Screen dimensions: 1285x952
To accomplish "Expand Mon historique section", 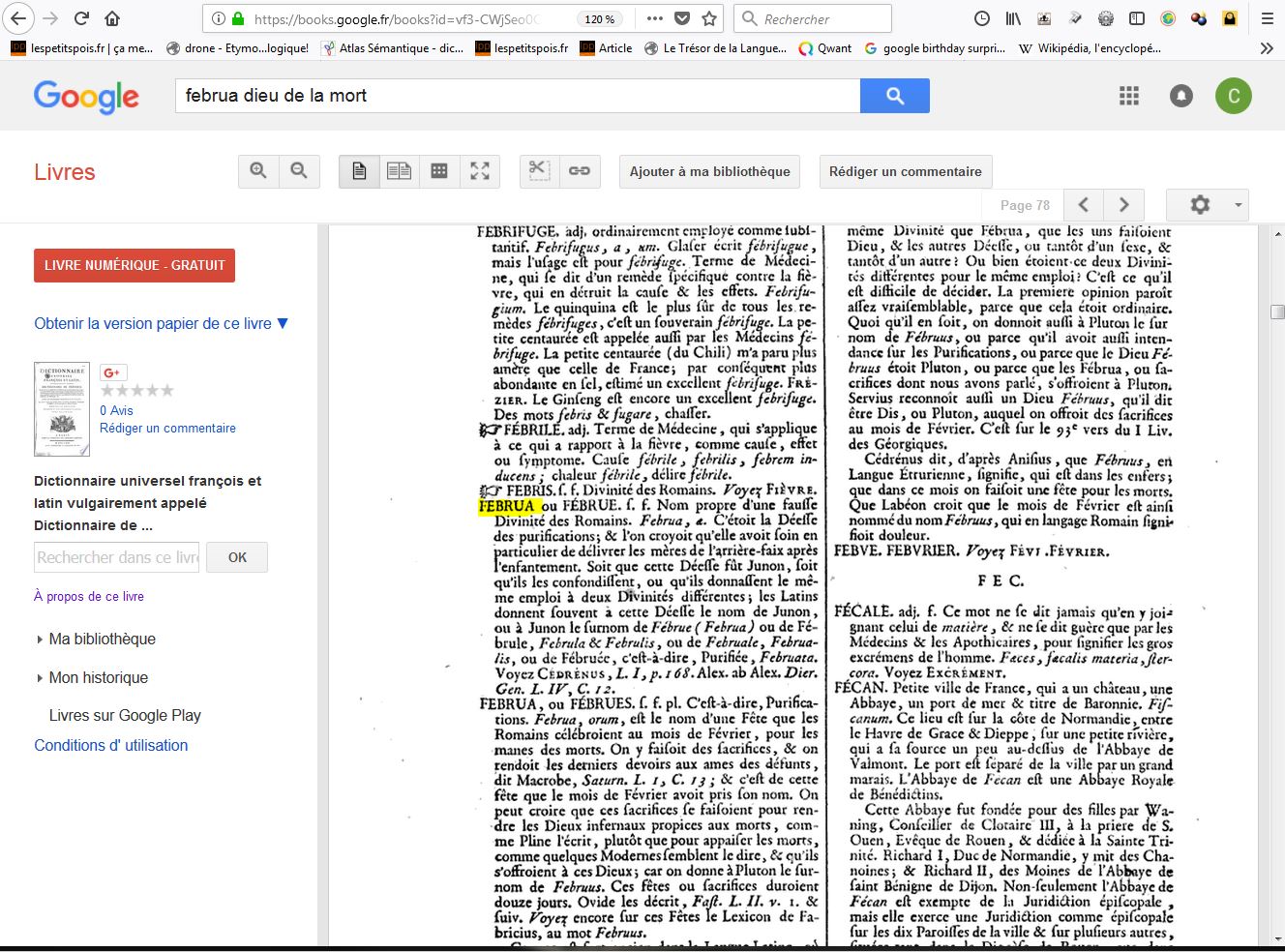I will (x=98, y=677).
